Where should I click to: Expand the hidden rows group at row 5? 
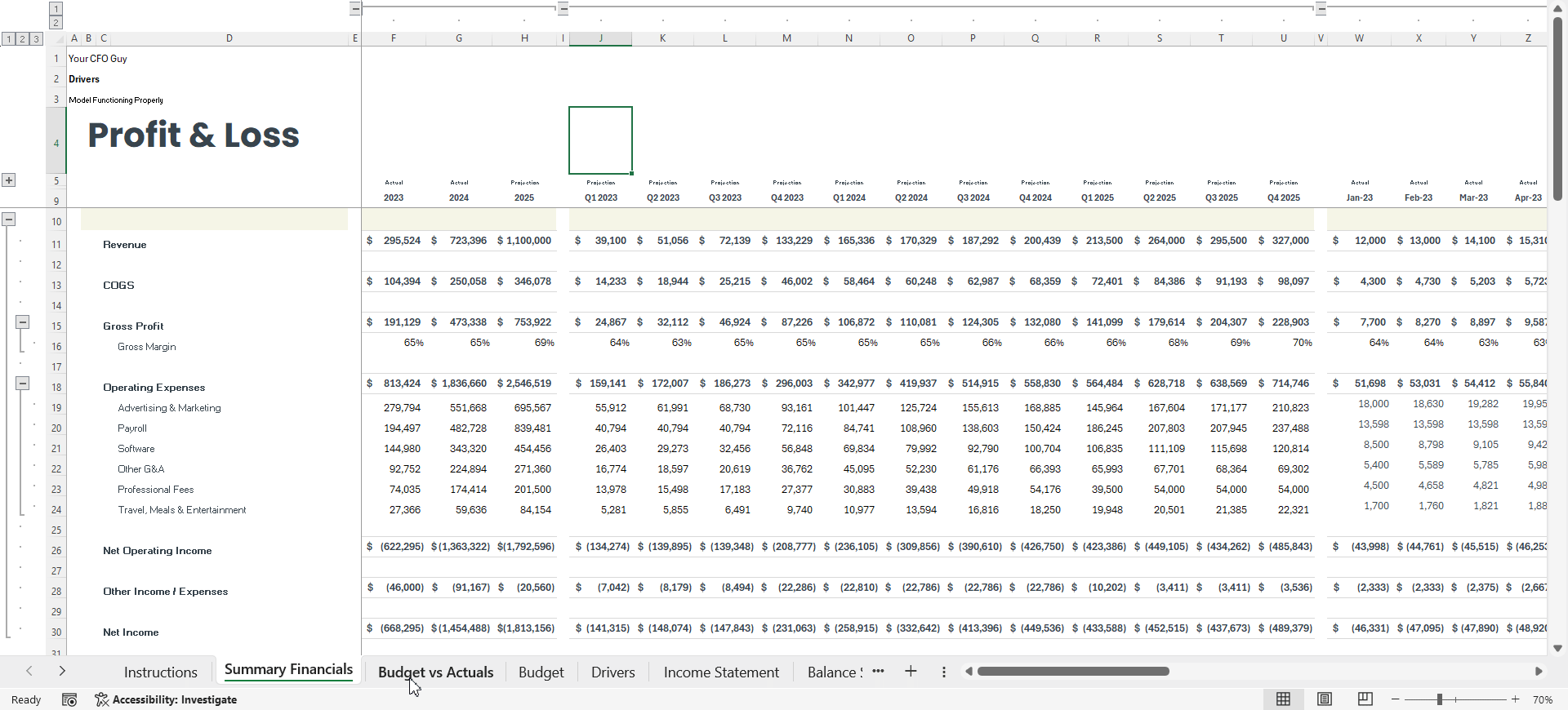pyautogui.click(x=8, y=180)
